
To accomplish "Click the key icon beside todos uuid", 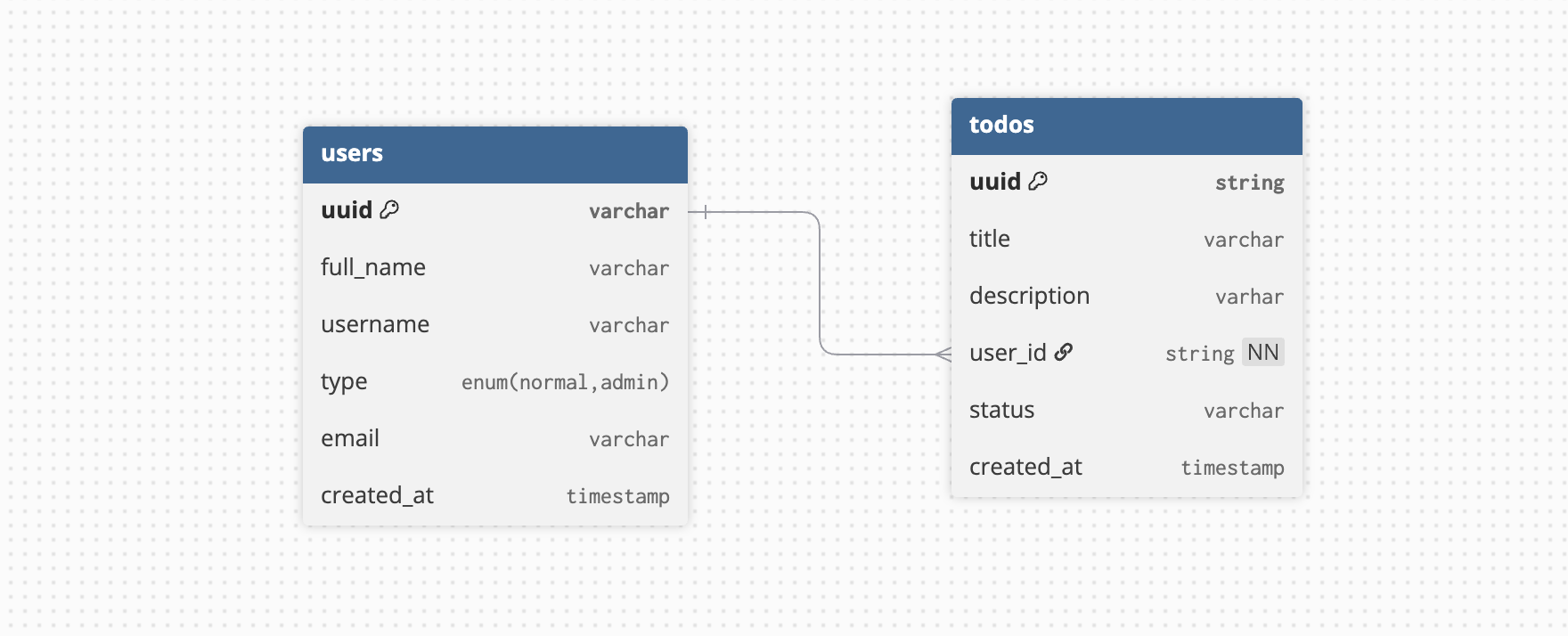I will coord(1038,182).
